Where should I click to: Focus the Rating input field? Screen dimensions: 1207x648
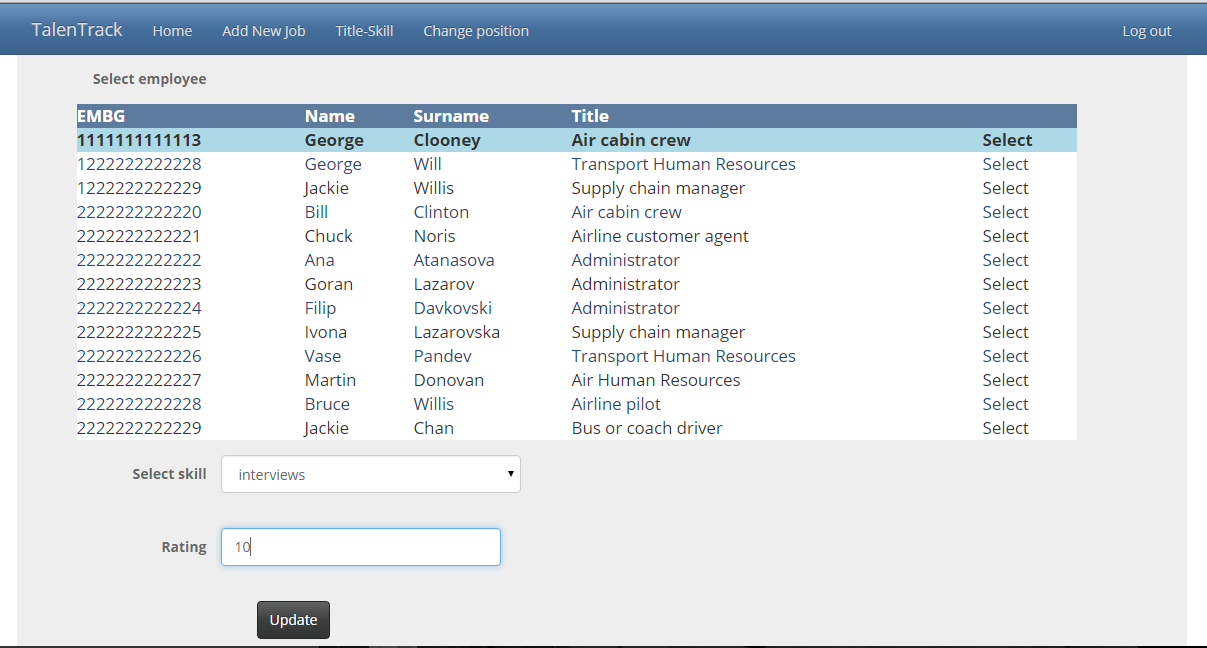(x=360, y=547)
